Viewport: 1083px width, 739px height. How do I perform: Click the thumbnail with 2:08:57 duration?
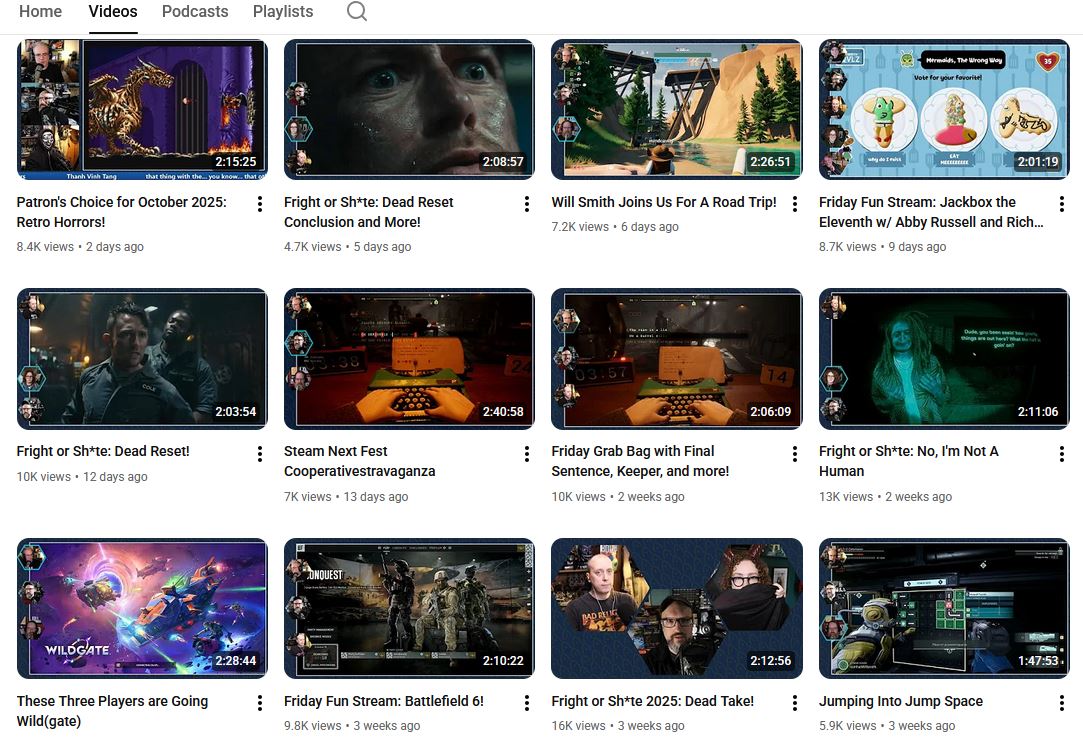(409, 109)
